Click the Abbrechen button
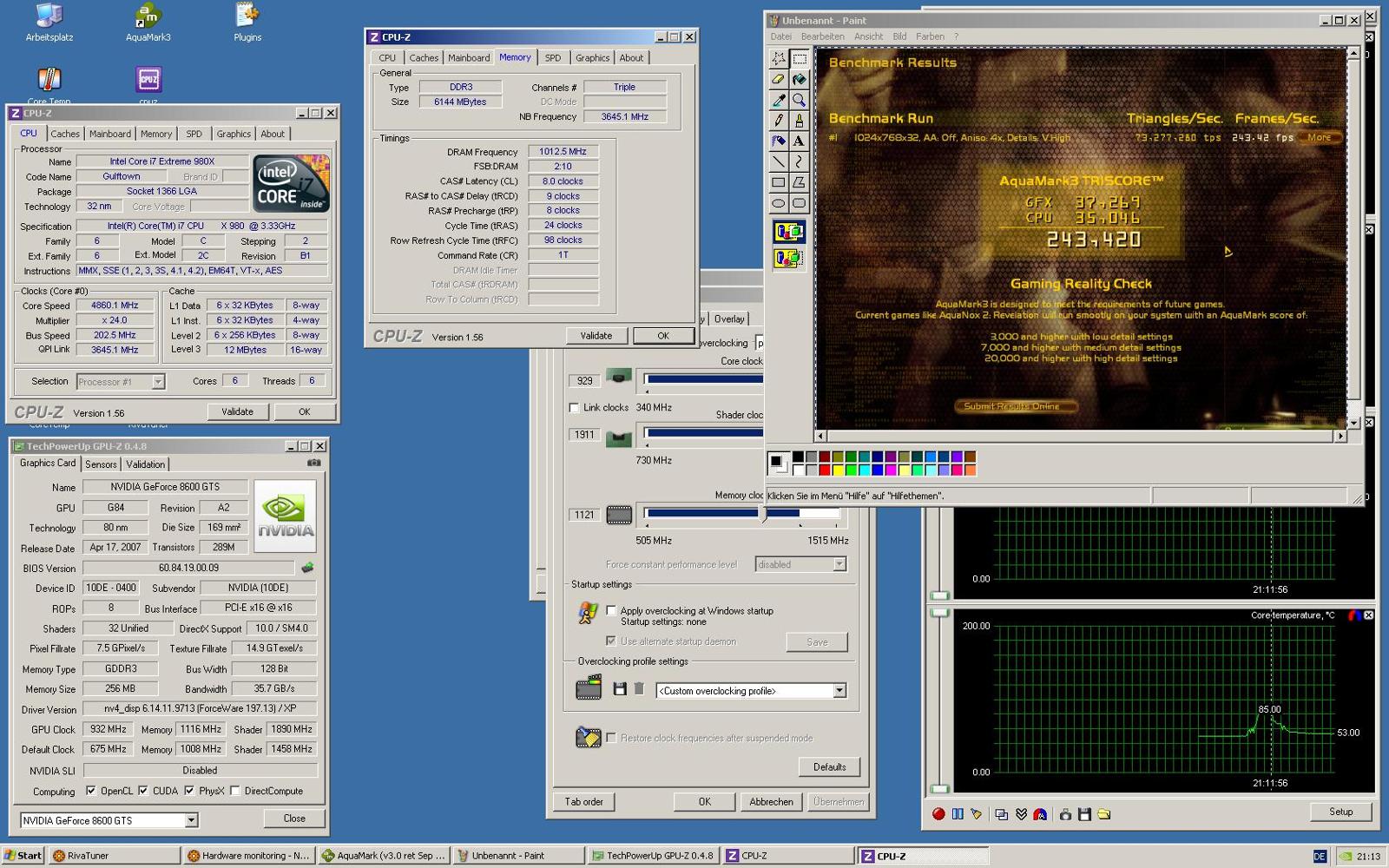Screen dimensions: 1389x868 tap(771, 802)
